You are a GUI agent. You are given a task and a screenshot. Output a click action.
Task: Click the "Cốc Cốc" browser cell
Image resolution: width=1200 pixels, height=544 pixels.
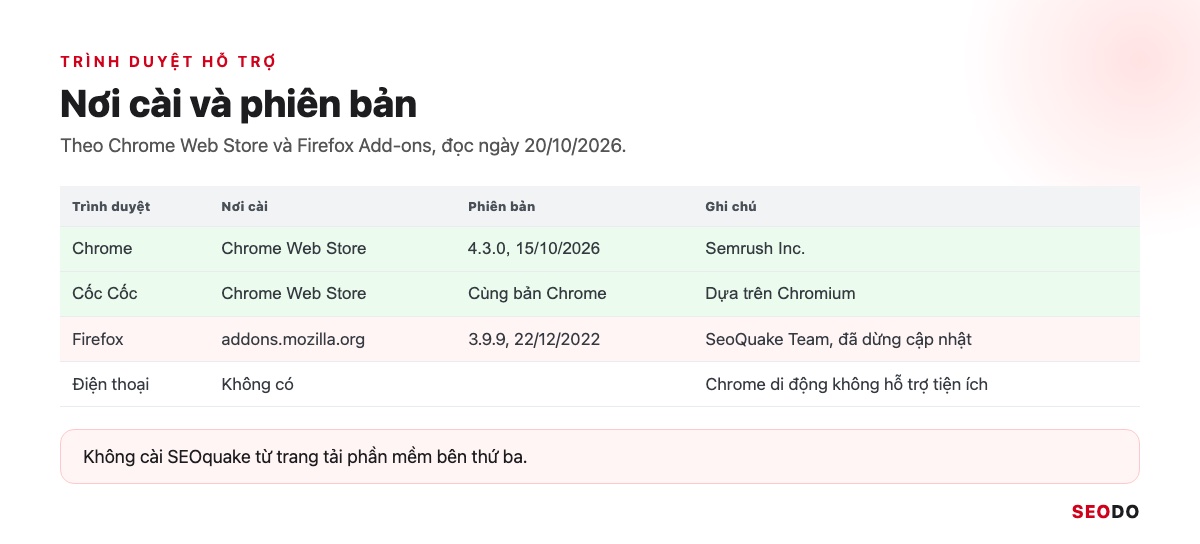pos(105,293)
